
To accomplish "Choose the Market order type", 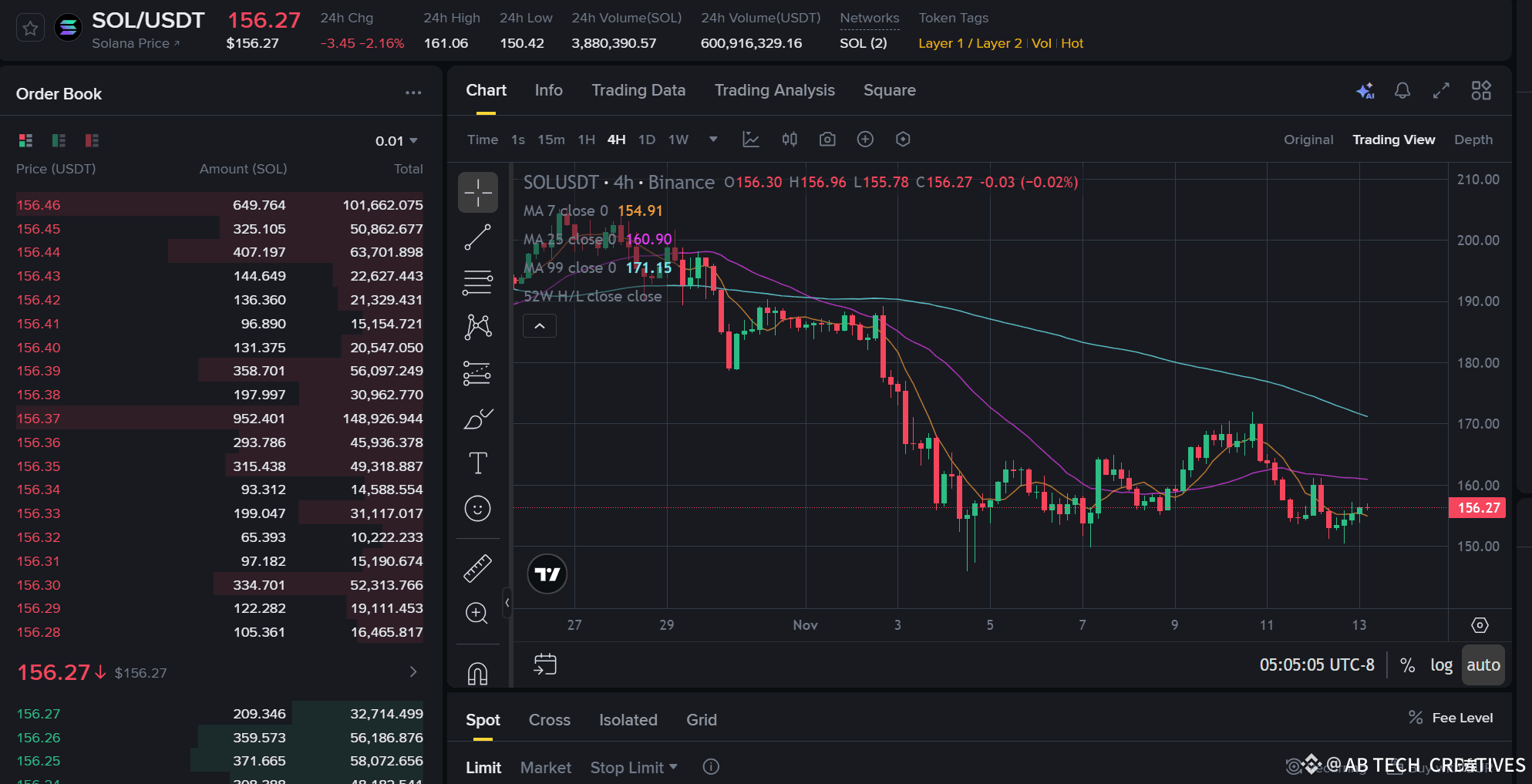I will (x=546, y=768).
